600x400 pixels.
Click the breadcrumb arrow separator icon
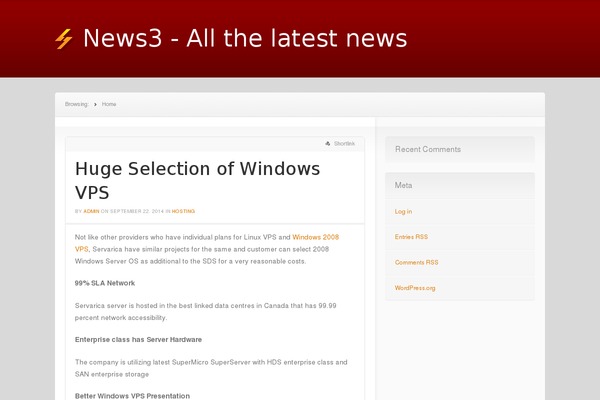pos(95,104)
